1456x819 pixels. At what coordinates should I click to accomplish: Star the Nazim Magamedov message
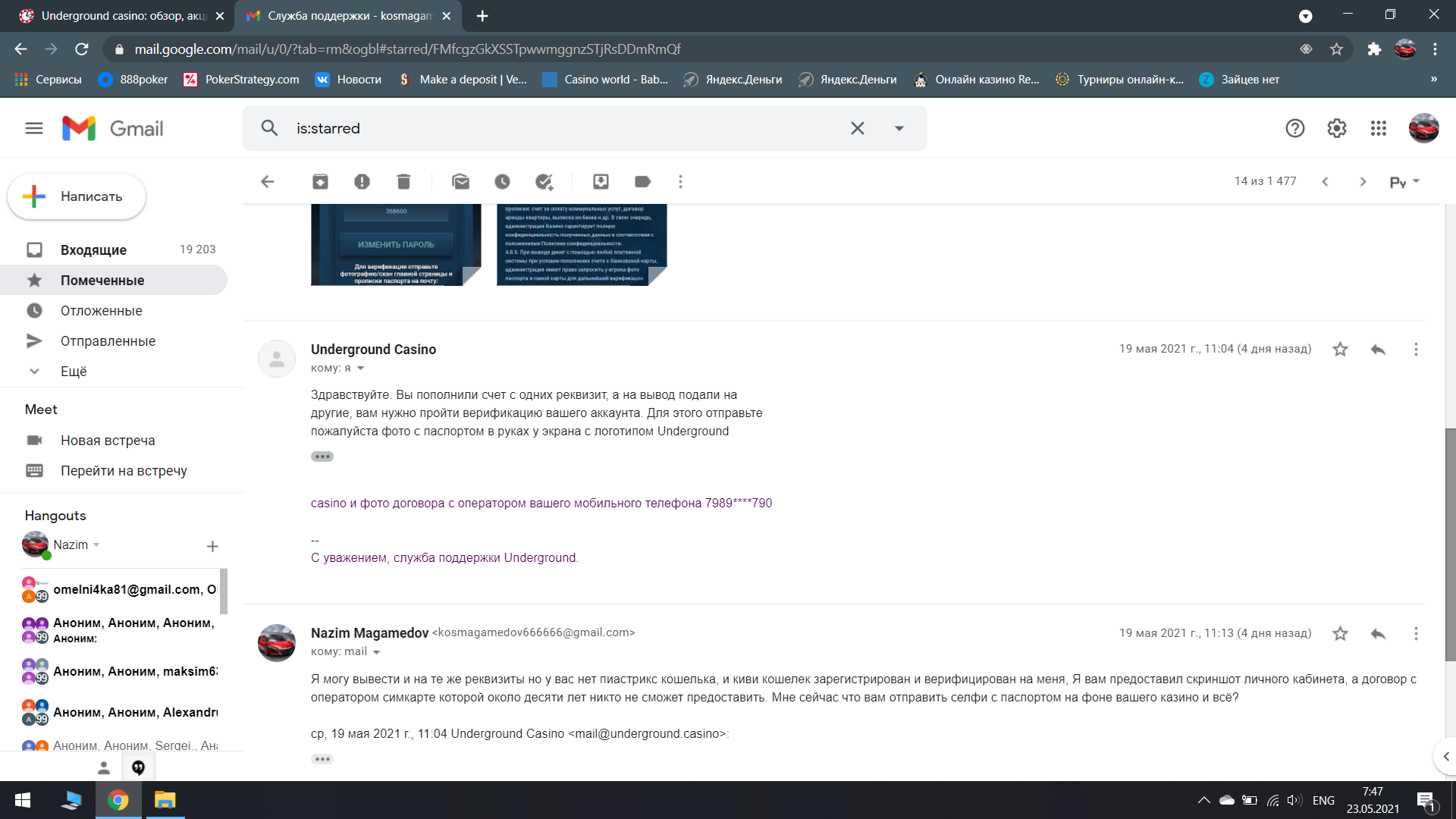pyautogui.click(x=1340, y=633)
